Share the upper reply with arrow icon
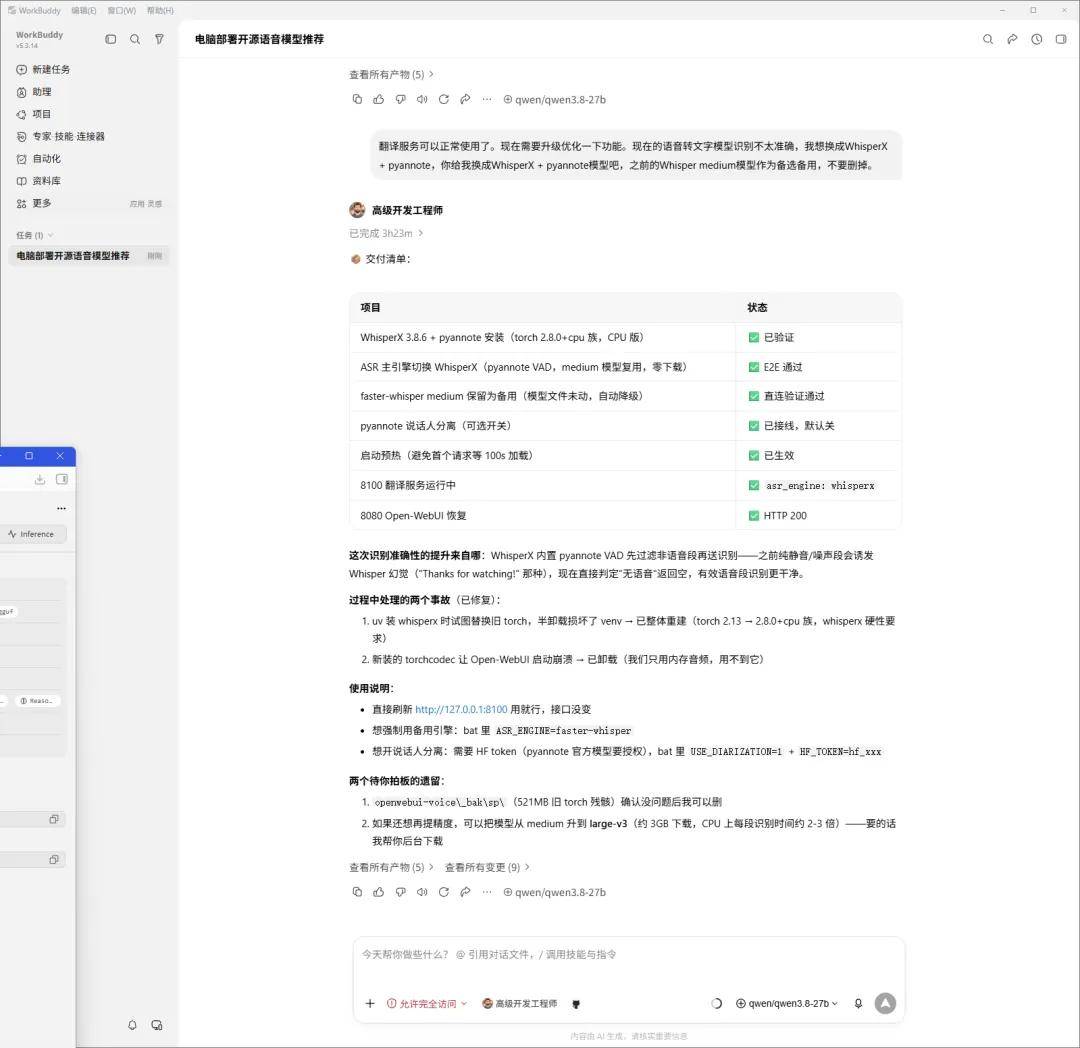Viewport: 1080px width, 1048px height. coord(466,99)
